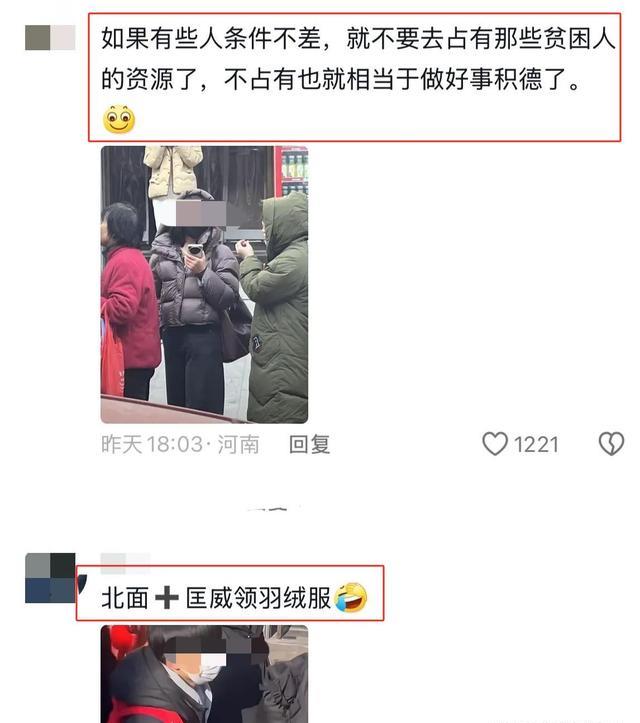Tap the 河南 location label
Viewport: 640px width, 723px height.
pos(238,444)
